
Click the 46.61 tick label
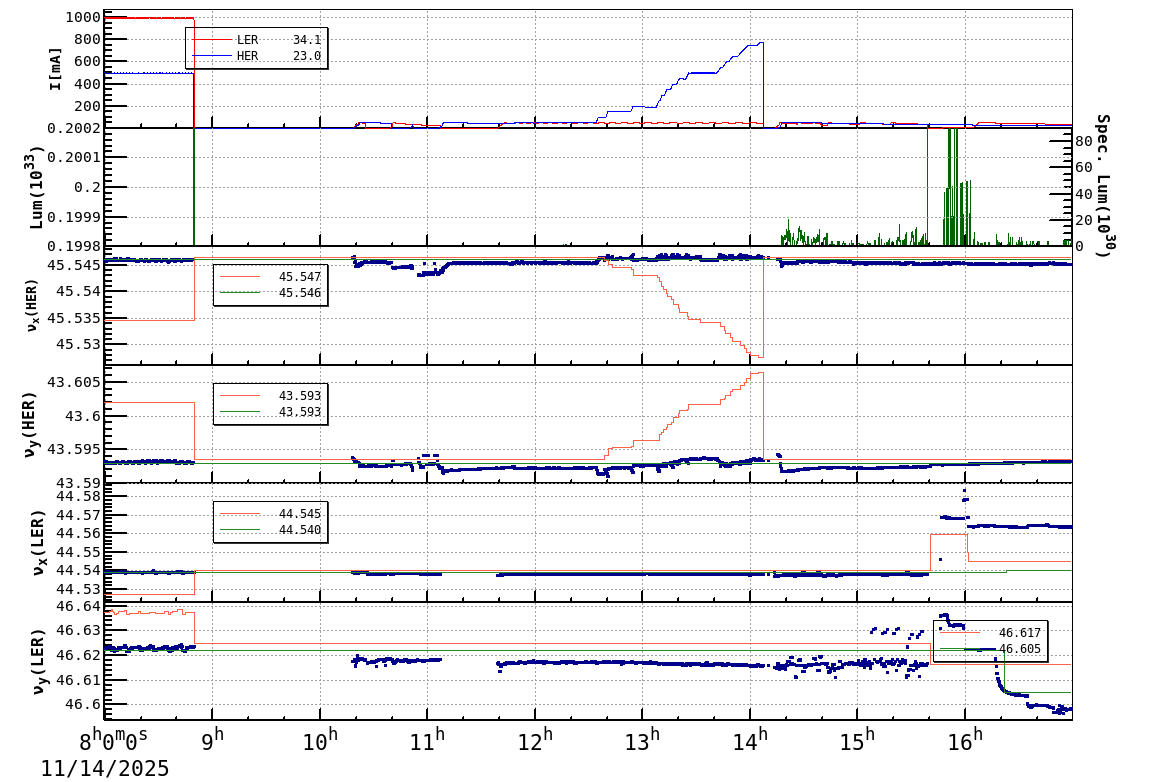(x=79, y=680)
